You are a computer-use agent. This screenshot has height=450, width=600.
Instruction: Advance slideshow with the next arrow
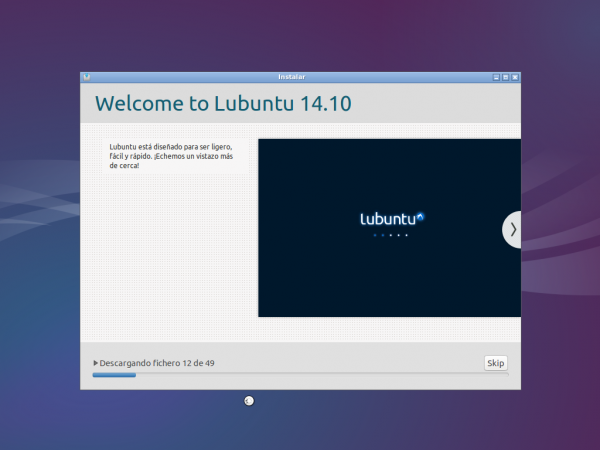[512, 230]
